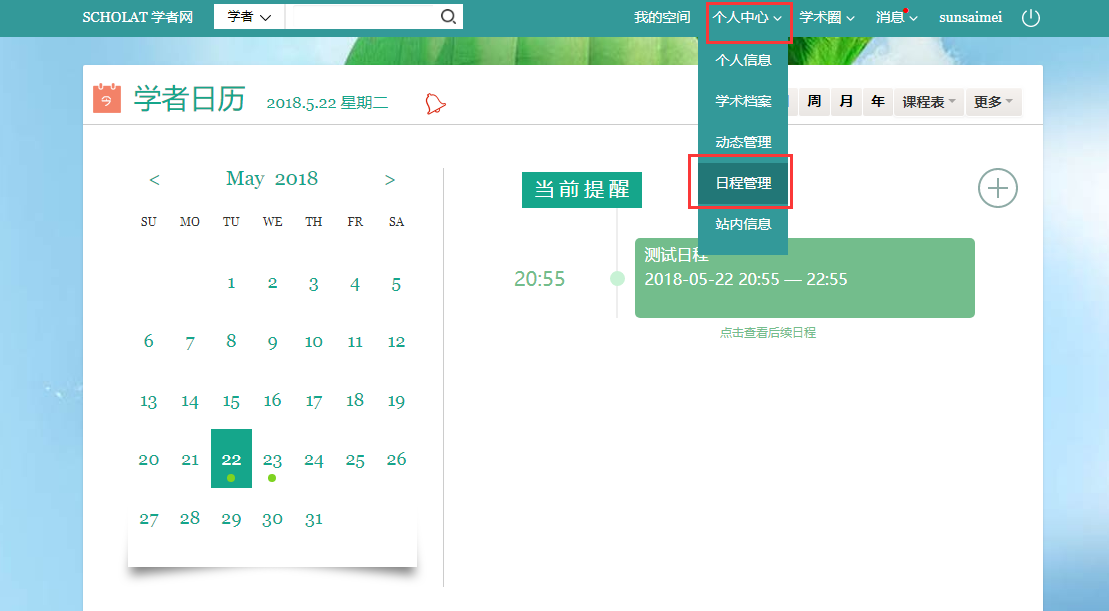Click the red reminder bell icon

[435, 103]
